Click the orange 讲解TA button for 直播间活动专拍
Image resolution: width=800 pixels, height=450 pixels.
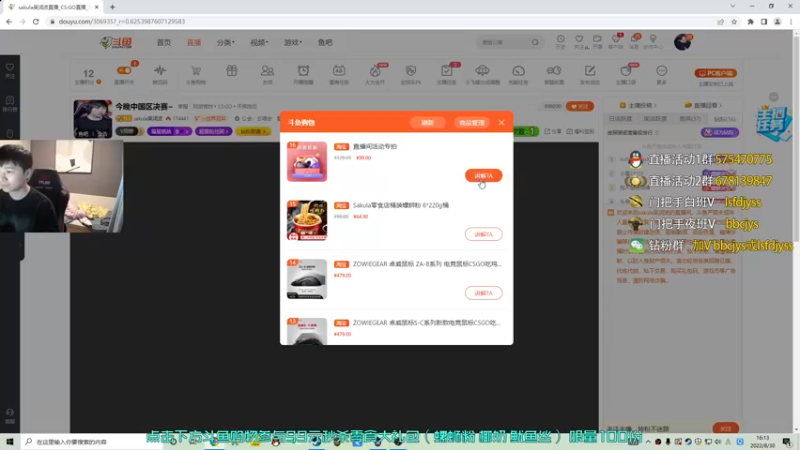point(483,176)
